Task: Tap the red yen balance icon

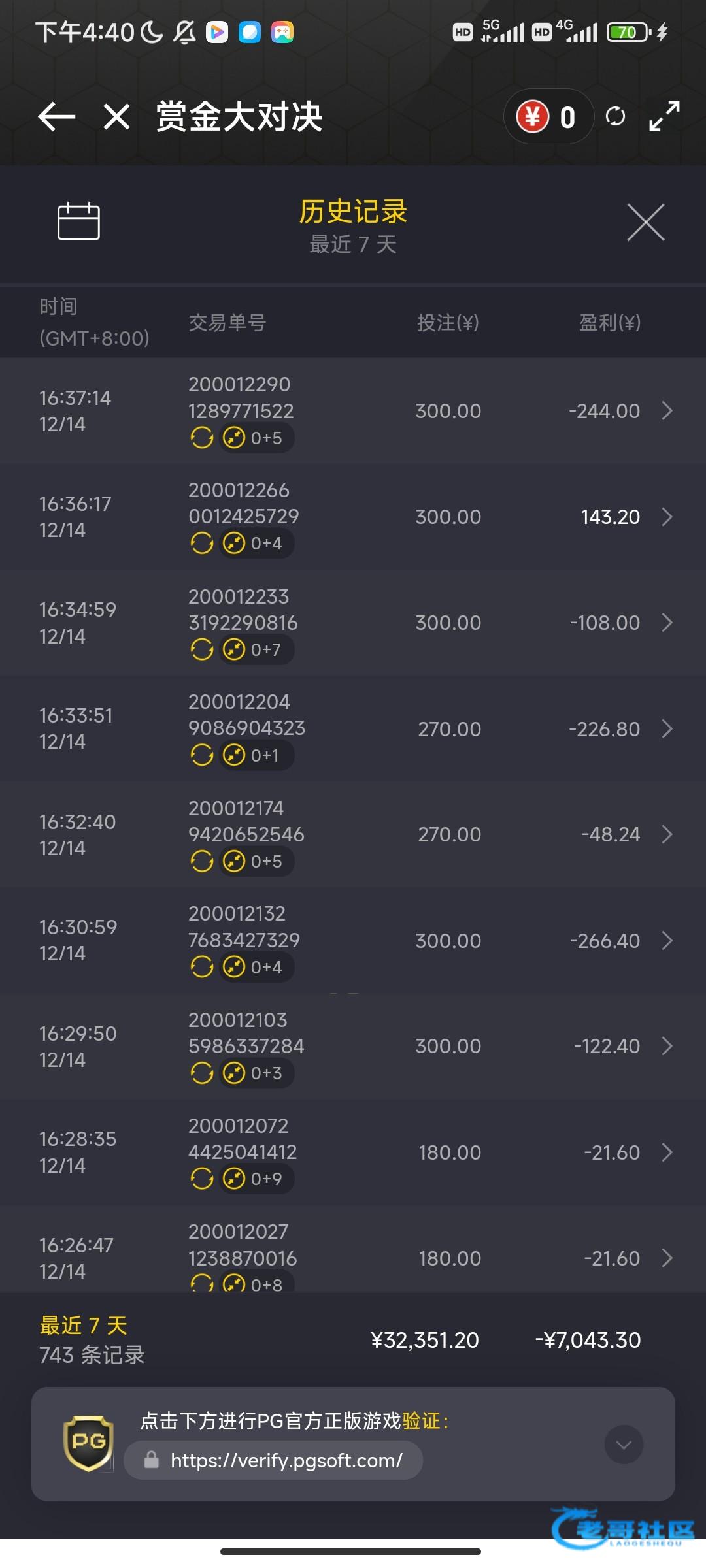Action: click(x=533, y=117)
